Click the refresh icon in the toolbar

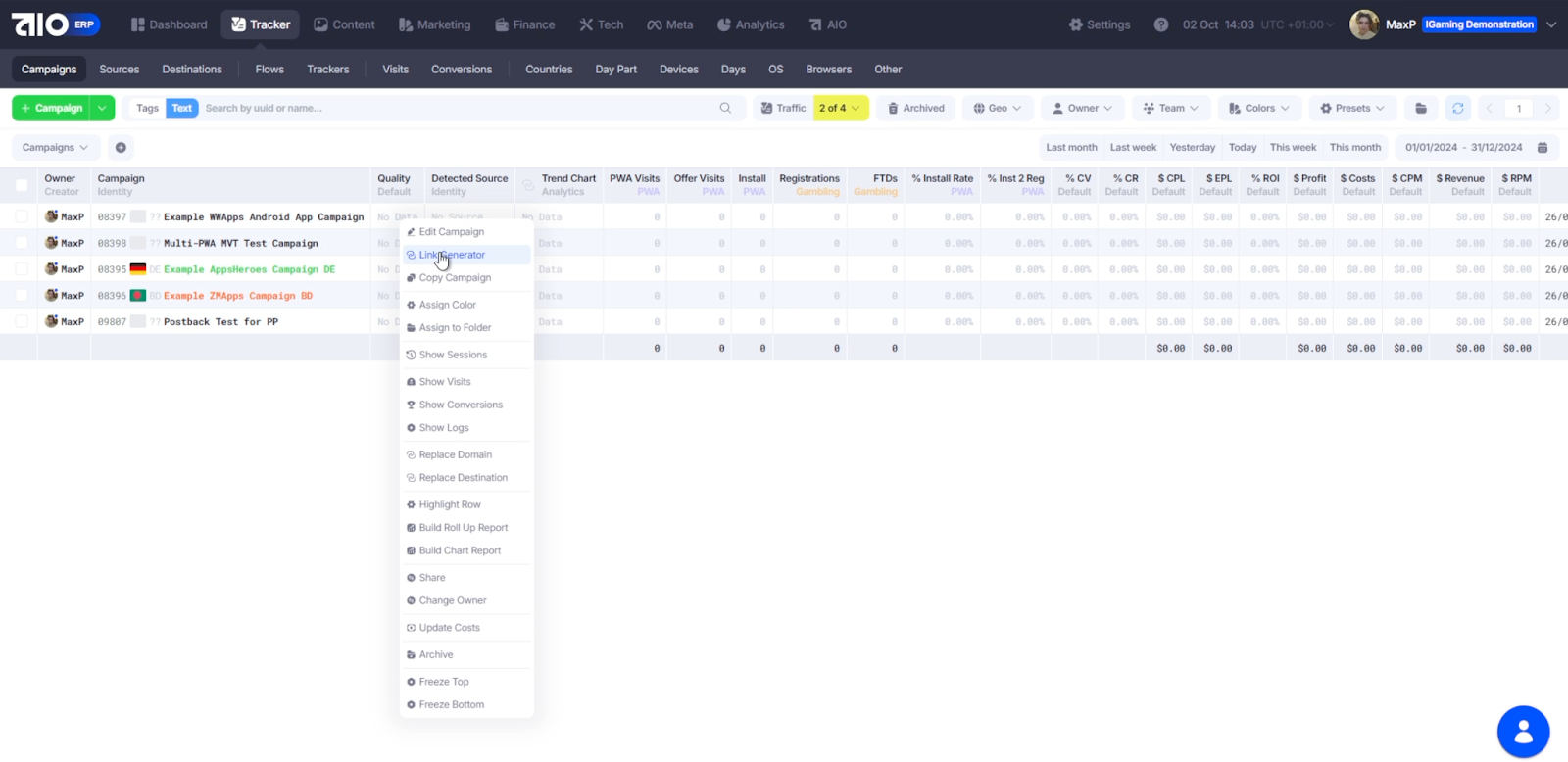[x=1457, y=109]
